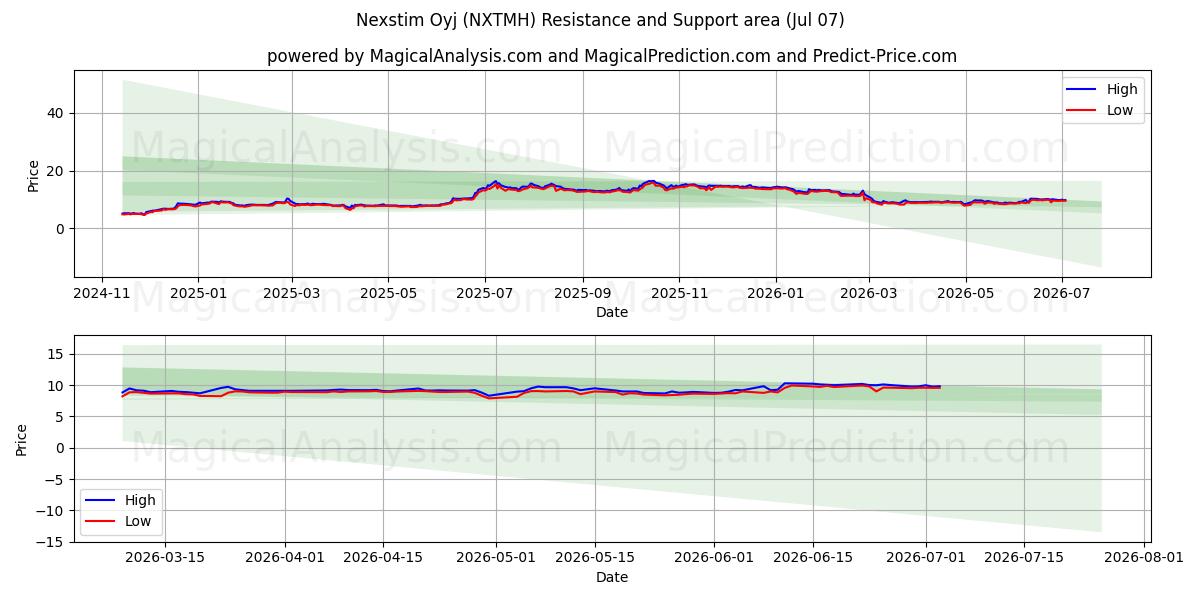Screen dimensions: 1200x600
Task: Click the "2025-03" date tick label
Action: [292, 293]
